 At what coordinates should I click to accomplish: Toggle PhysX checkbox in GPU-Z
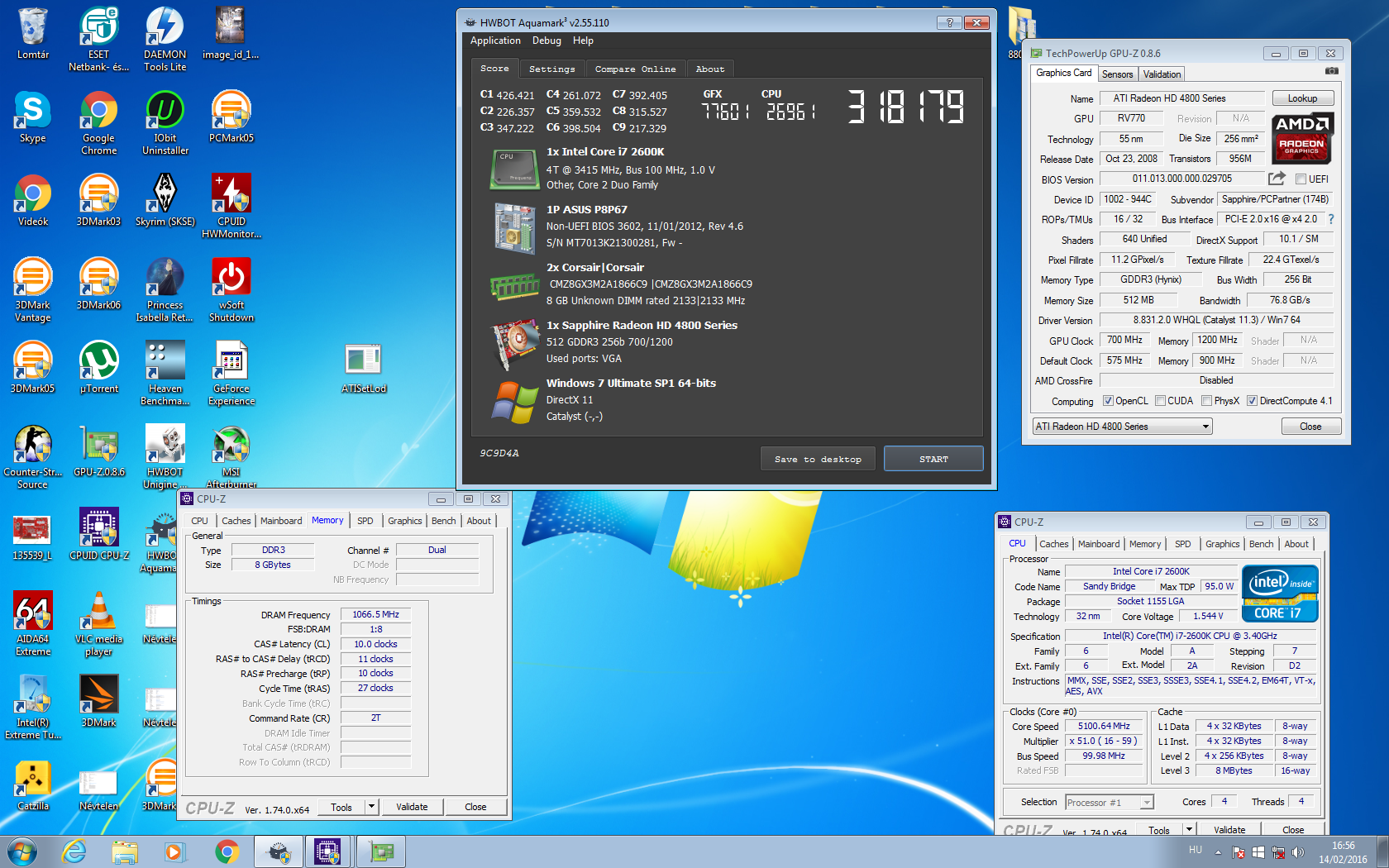[1207, 401]
